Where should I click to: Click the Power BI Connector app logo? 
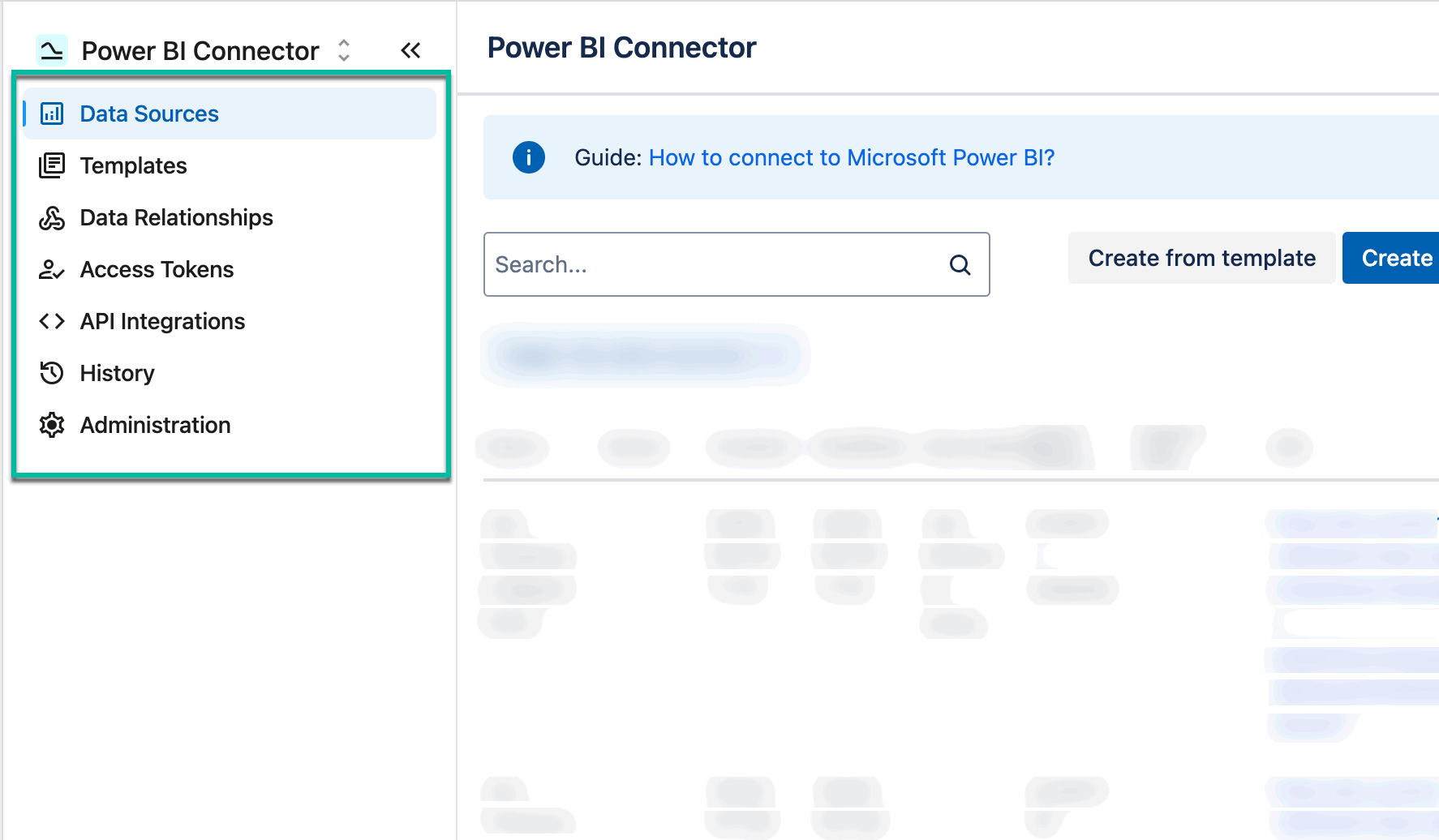(x=52, y=50)
